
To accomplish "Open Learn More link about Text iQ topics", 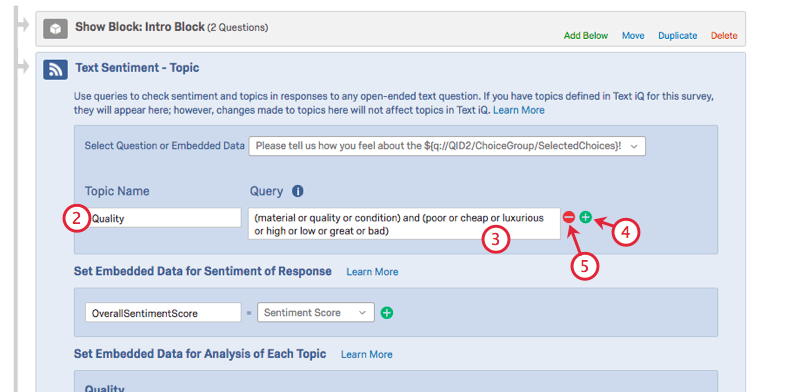I will coord(519,110).
